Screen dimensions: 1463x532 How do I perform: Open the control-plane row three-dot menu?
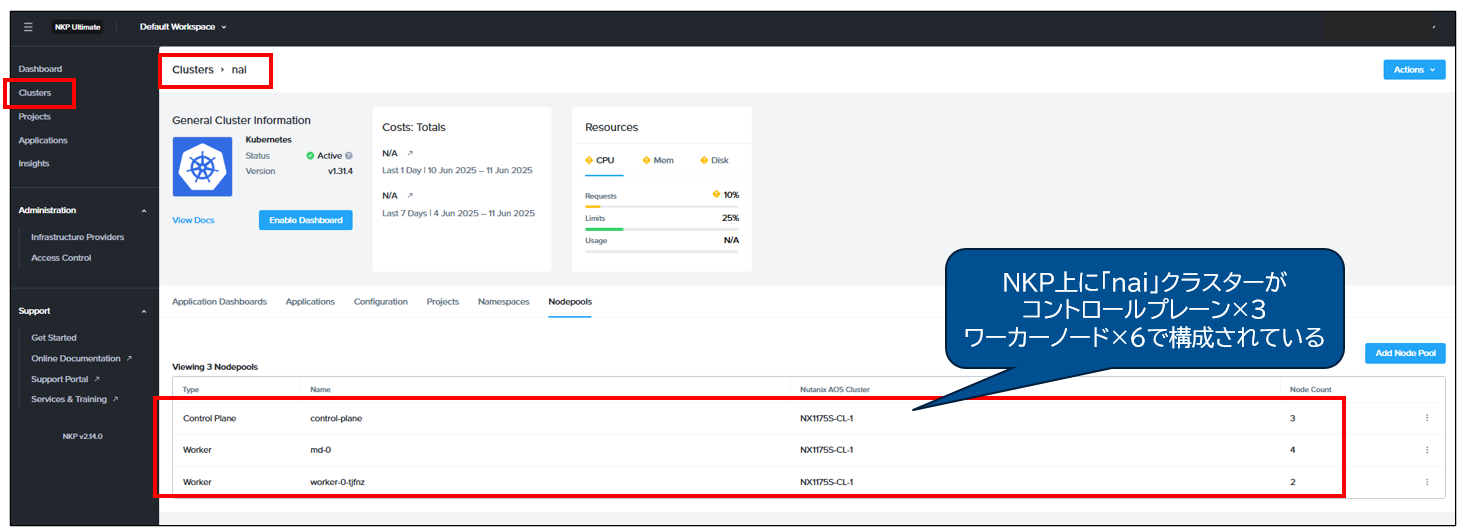[1427, 418]
